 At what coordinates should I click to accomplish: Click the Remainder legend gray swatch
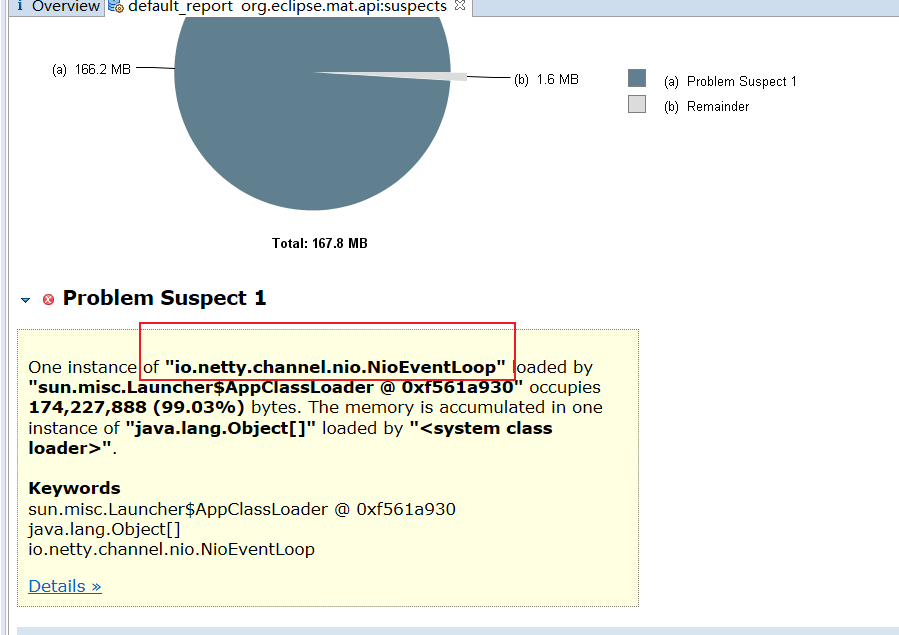637,104
